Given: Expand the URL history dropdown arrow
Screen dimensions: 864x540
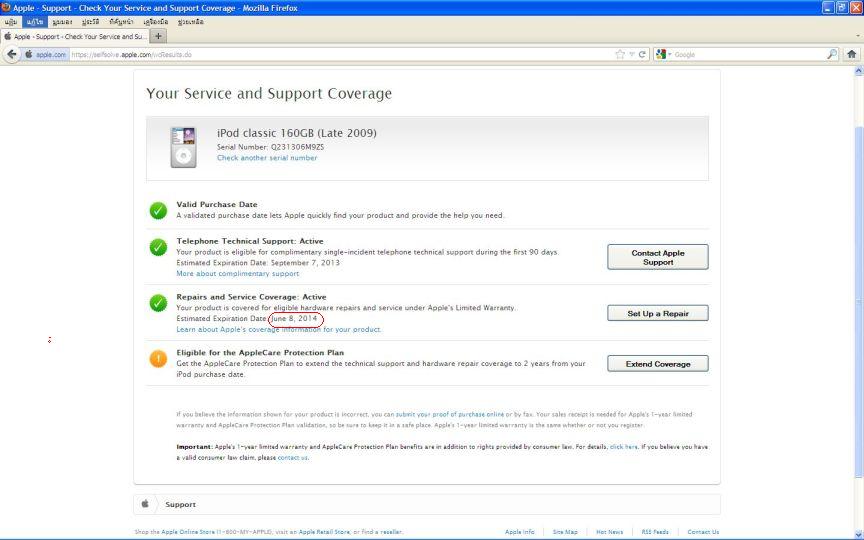Looking at the screenshot, I should click(631, 54).
